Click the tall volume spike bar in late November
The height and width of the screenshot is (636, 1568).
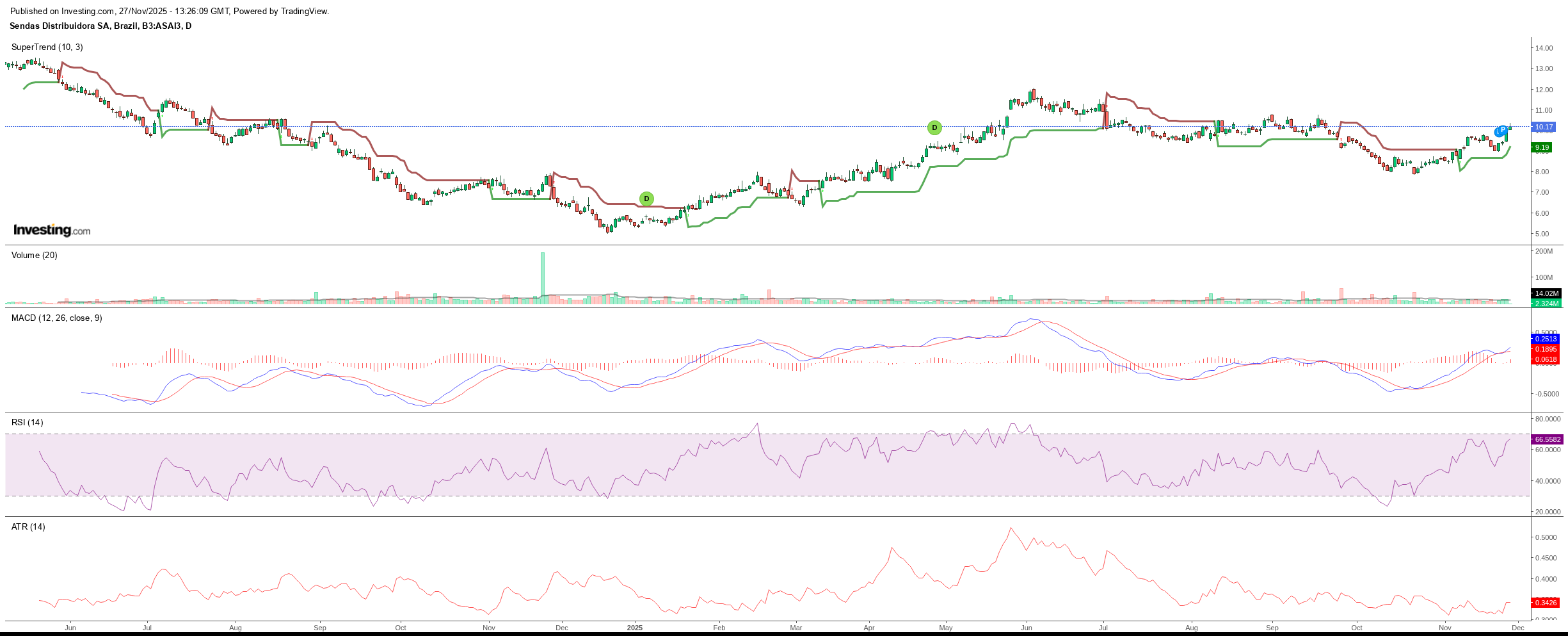click(543, 277)
